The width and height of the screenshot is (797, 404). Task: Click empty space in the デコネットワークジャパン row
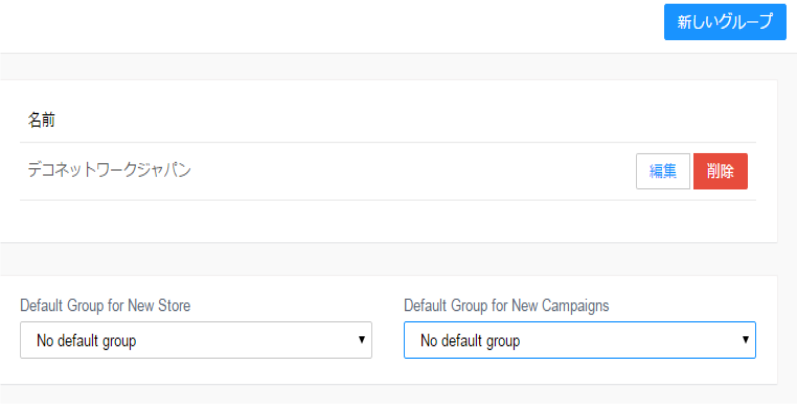[x=407, y=171]
